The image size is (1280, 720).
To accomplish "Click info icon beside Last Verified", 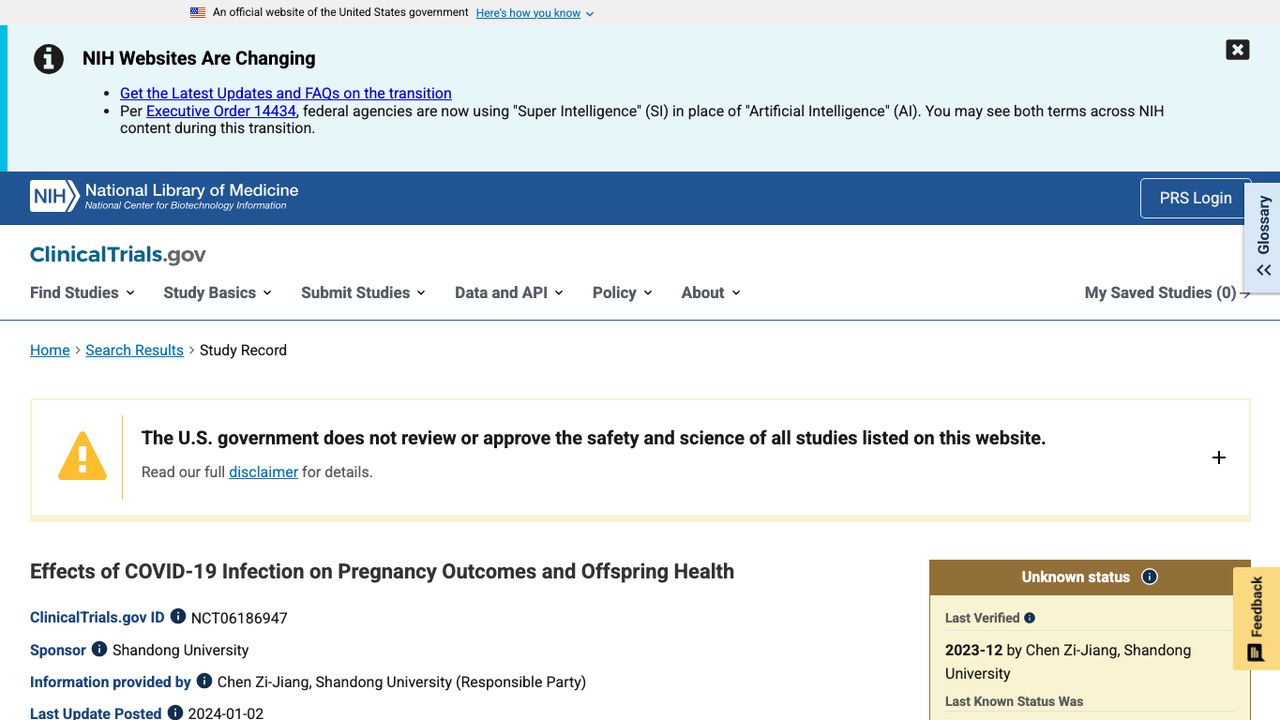I will click(1030, 618).
